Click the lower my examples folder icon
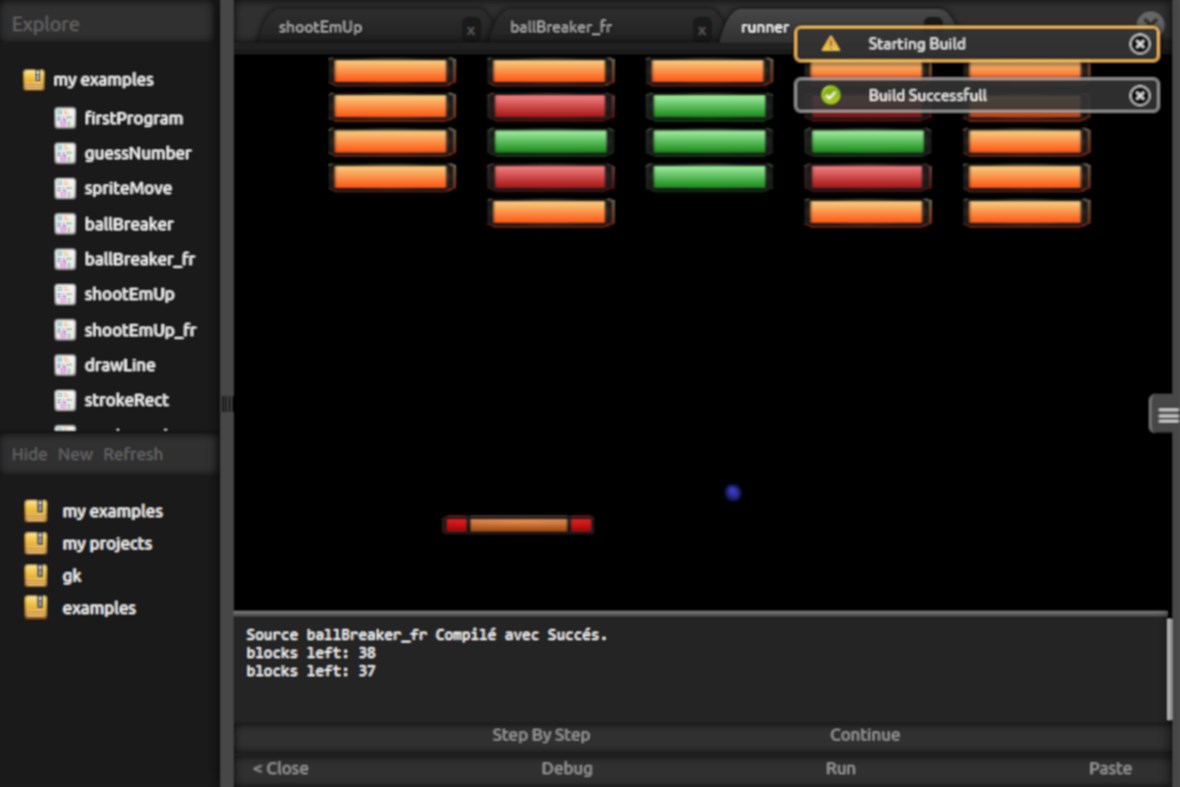 35,511
